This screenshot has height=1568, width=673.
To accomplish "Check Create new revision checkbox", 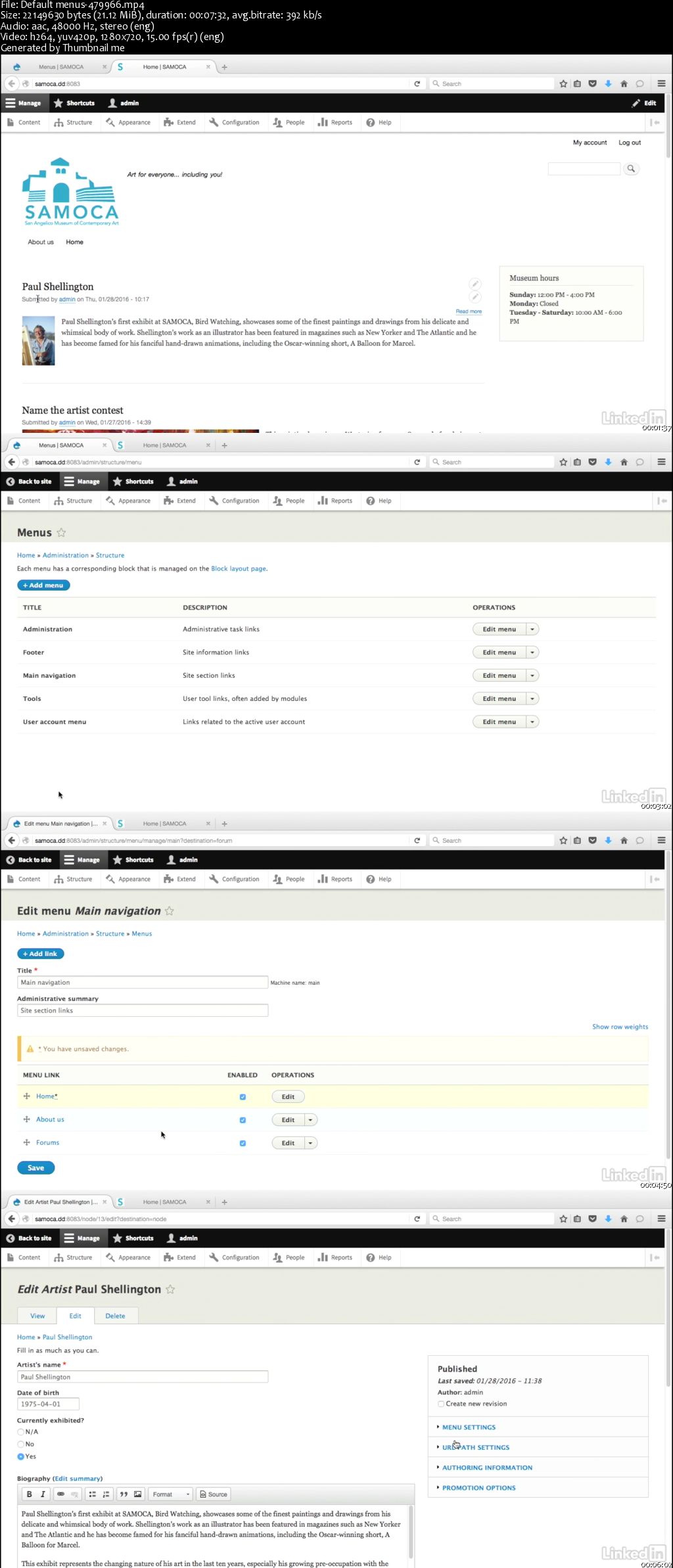I will [x=441, y=1404].
